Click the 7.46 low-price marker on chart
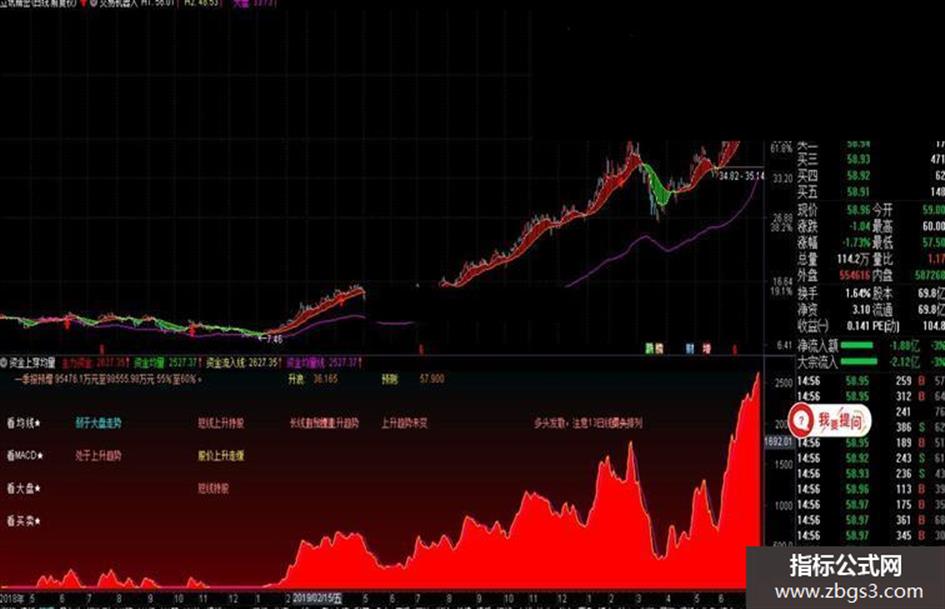This screenshot has width=945, height=609. 269,339
